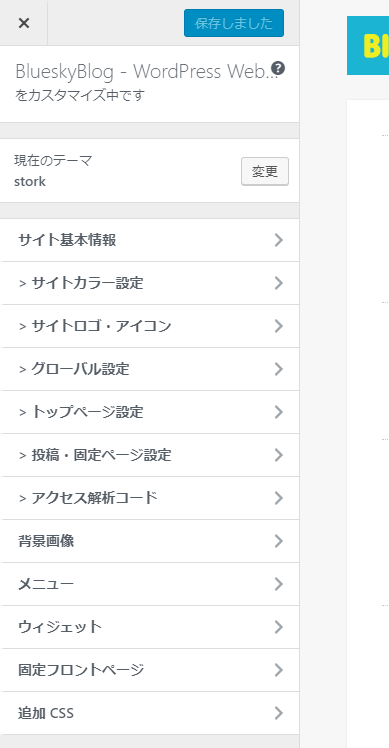Select the 追加 CSS menu label
The height and width of the screenshot is (748, 389).
pyautogui.click(x=46, y=713)
